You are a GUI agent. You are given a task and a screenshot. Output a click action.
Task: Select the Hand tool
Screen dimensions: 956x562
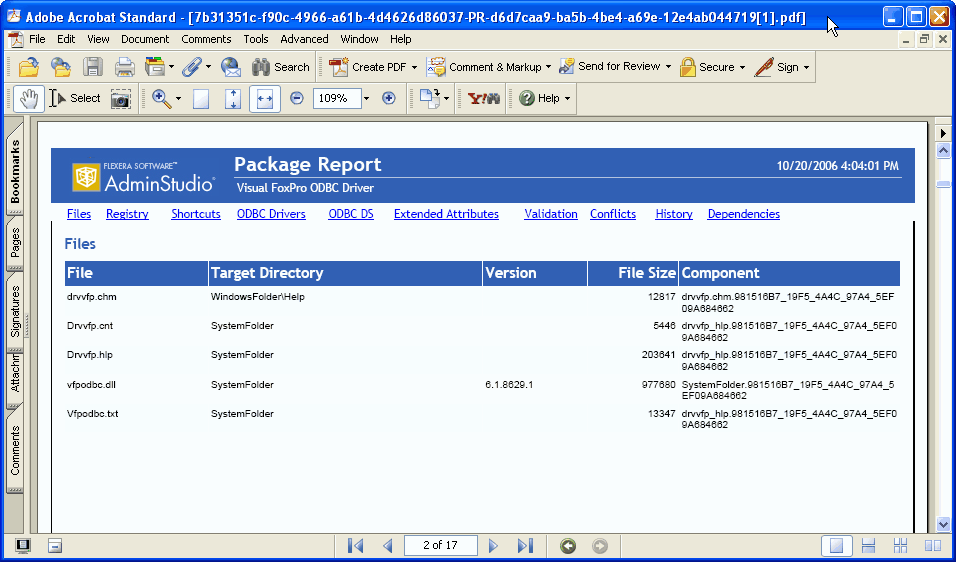click(29, 98)
